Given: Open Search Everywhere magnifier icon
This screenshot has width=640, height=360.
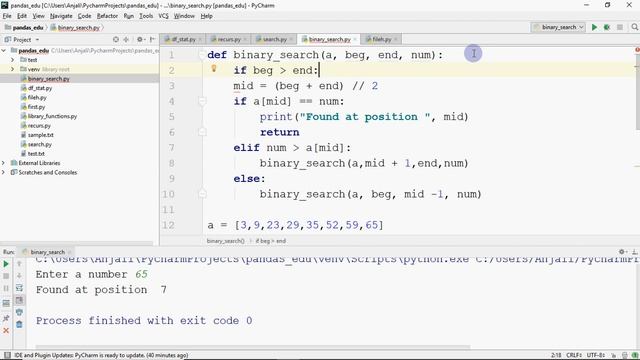Looking at the screenshot, I should coord(634,27).
